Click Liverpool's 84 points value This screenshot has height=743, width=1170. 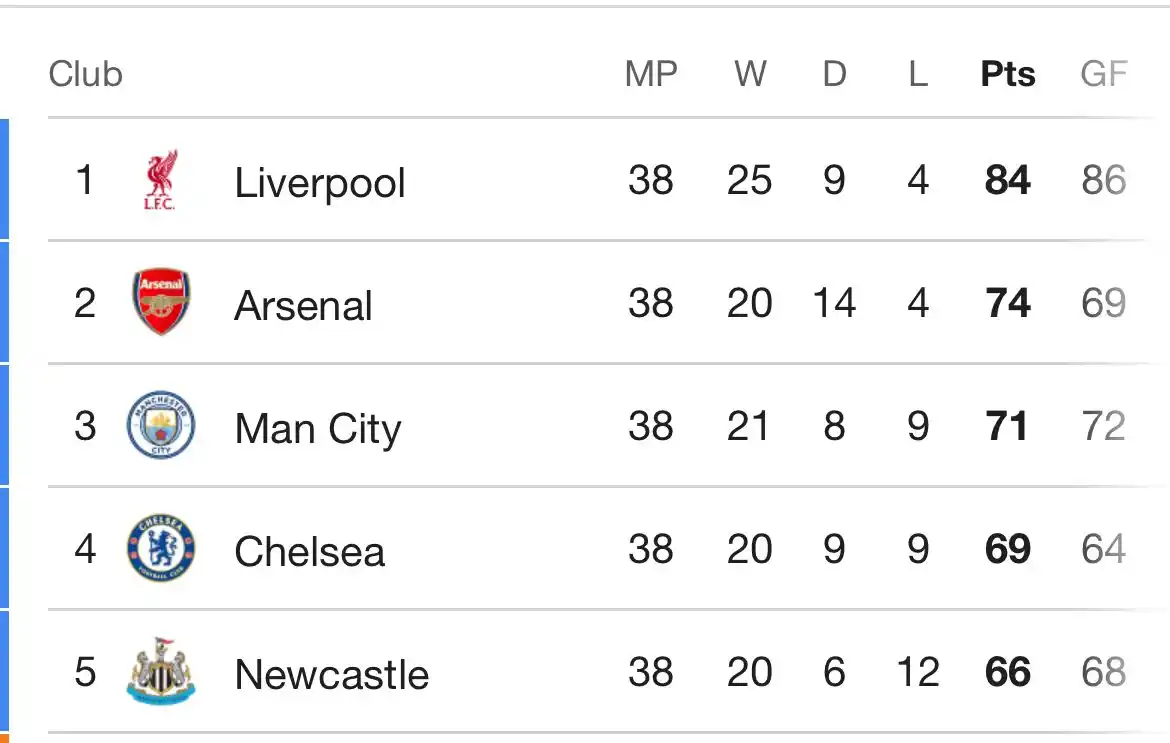pos(1008,180)
